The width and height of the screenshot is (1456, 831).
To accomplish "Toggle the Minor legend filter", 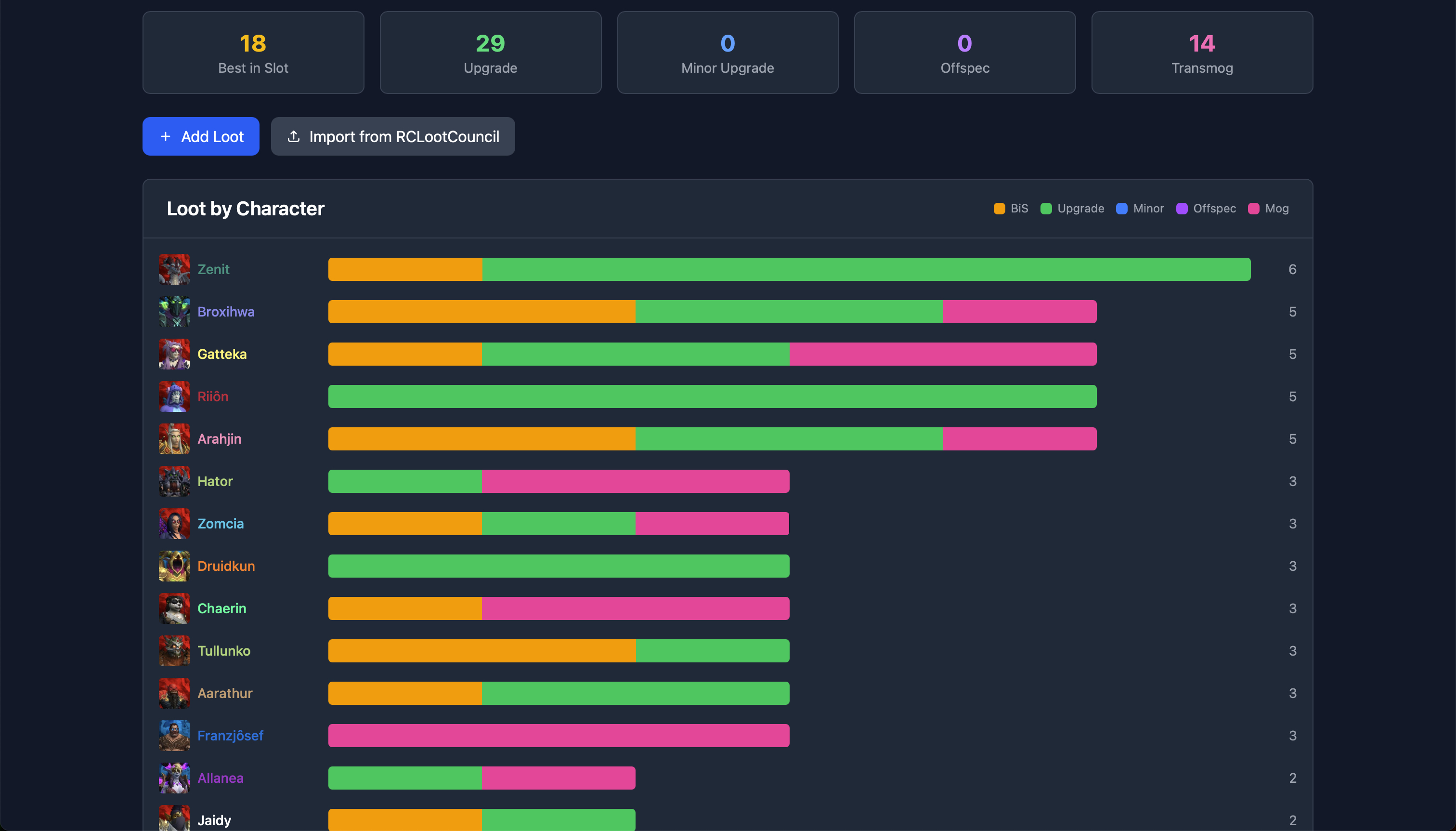I will pyautogui.click(x=1140, y=208).
